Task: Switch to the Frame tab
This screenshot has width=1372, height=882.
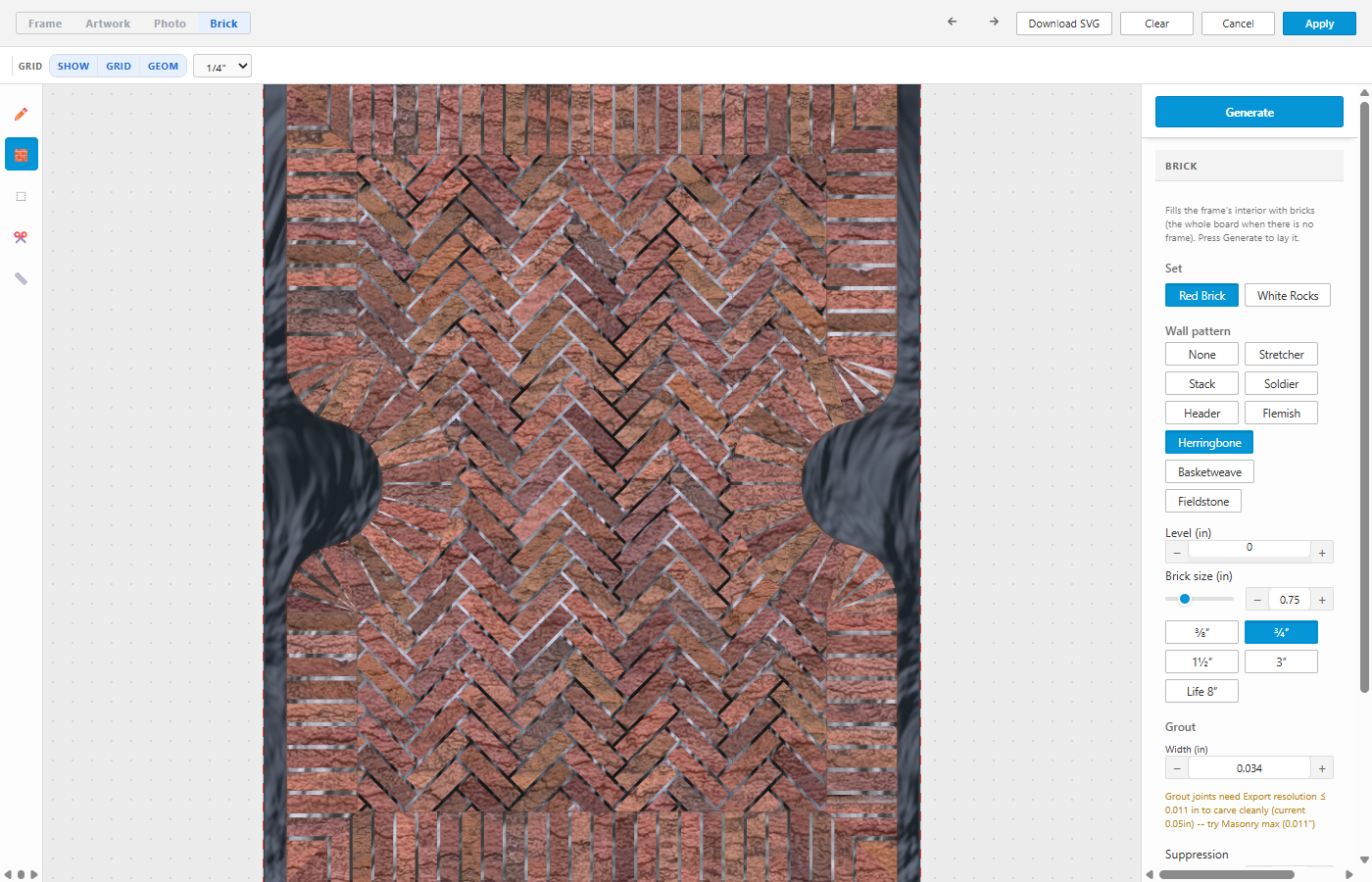Action: (x=45, y=24)
